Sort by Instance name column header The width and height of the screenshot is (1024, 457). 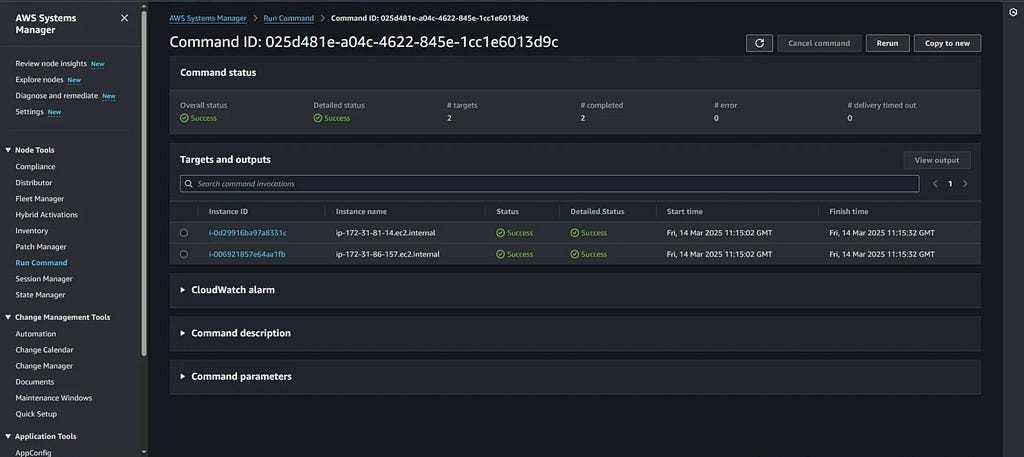361,212
